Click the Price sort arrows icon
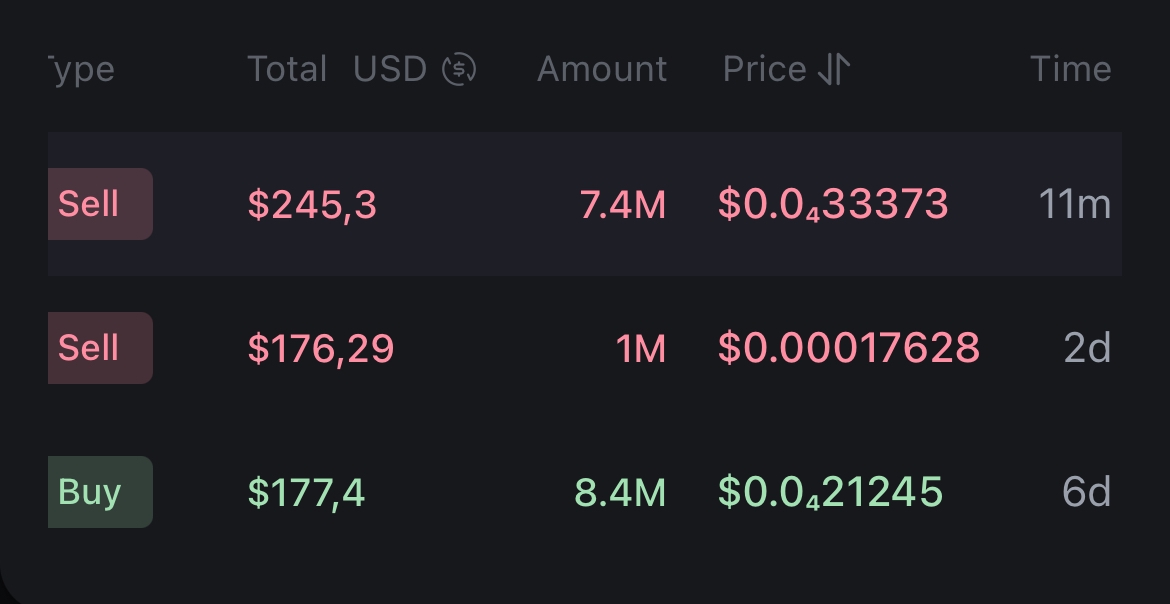 (834, 69)
